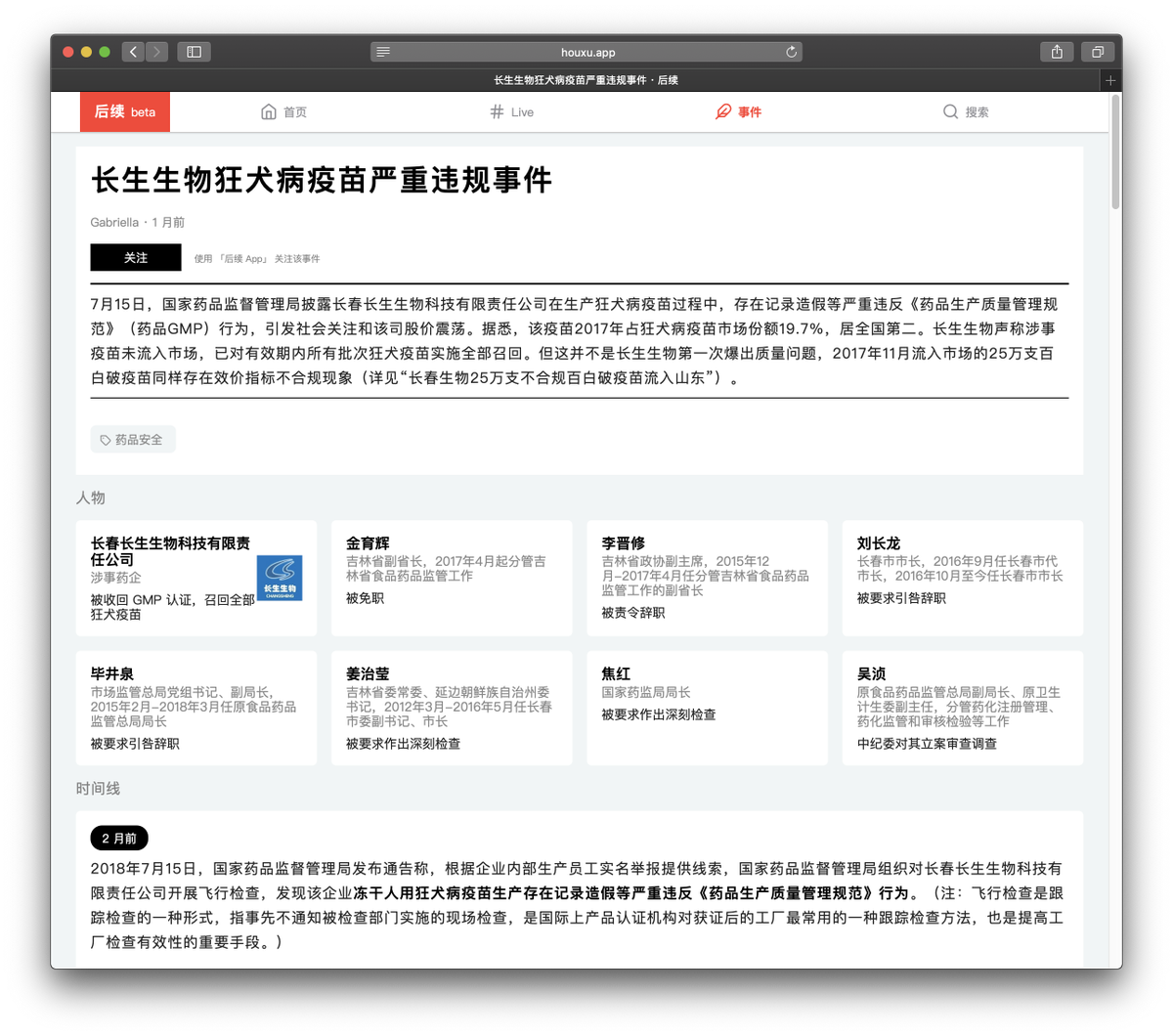Click the 后续 beta logo
The width and height of the screenshot is (1173, 1036).
coord(125,111)
